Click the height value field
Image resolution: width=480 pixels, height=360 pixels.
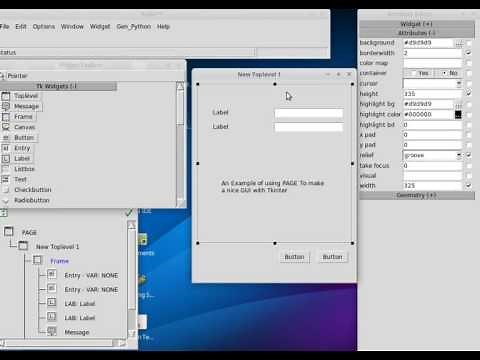pos(433,94)
